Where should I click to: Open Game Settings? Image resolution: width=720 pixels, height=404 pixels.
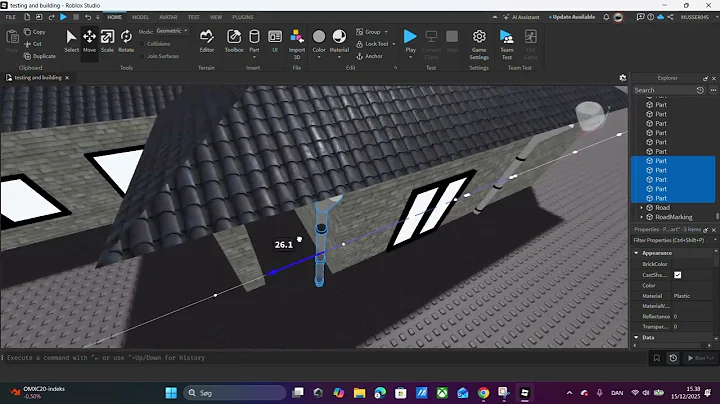pyautogui.click(x=479, y=44)
